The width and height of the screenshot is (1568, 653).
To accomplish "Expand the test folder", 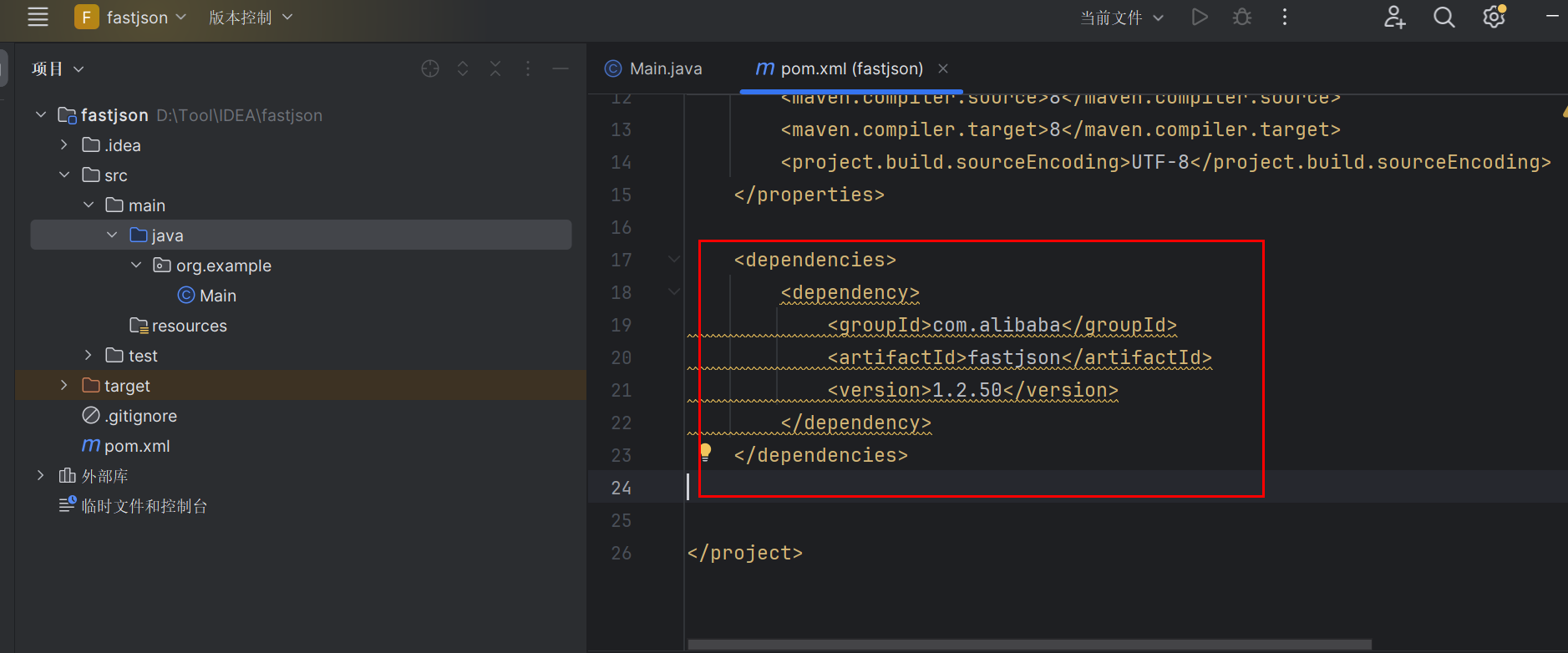I will (x=89, y=355).
